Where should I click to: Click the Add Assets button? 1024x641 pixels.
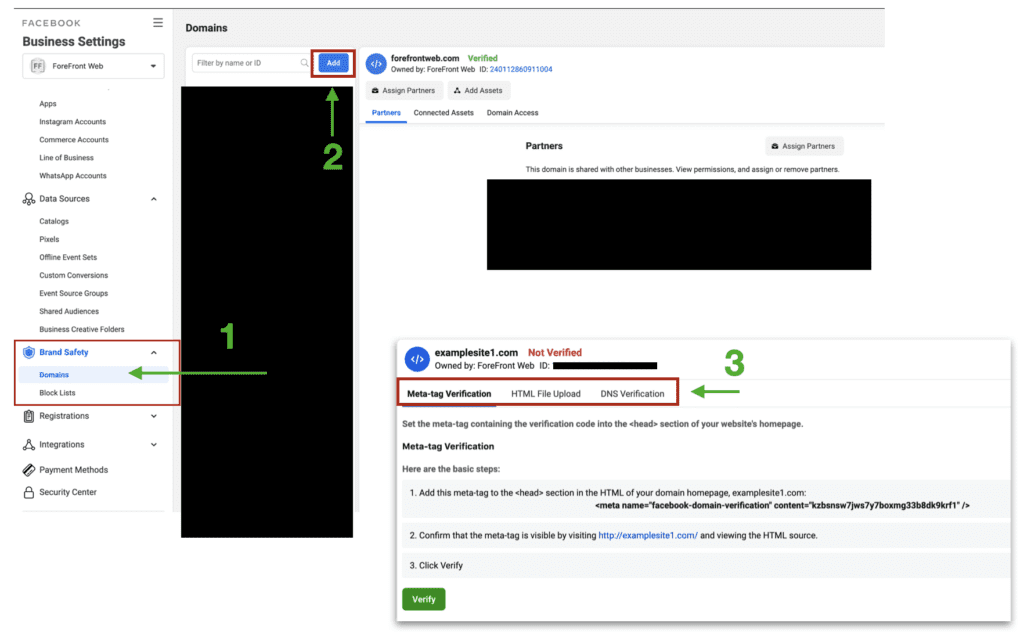pyautogui.click(x=478, y=91)
